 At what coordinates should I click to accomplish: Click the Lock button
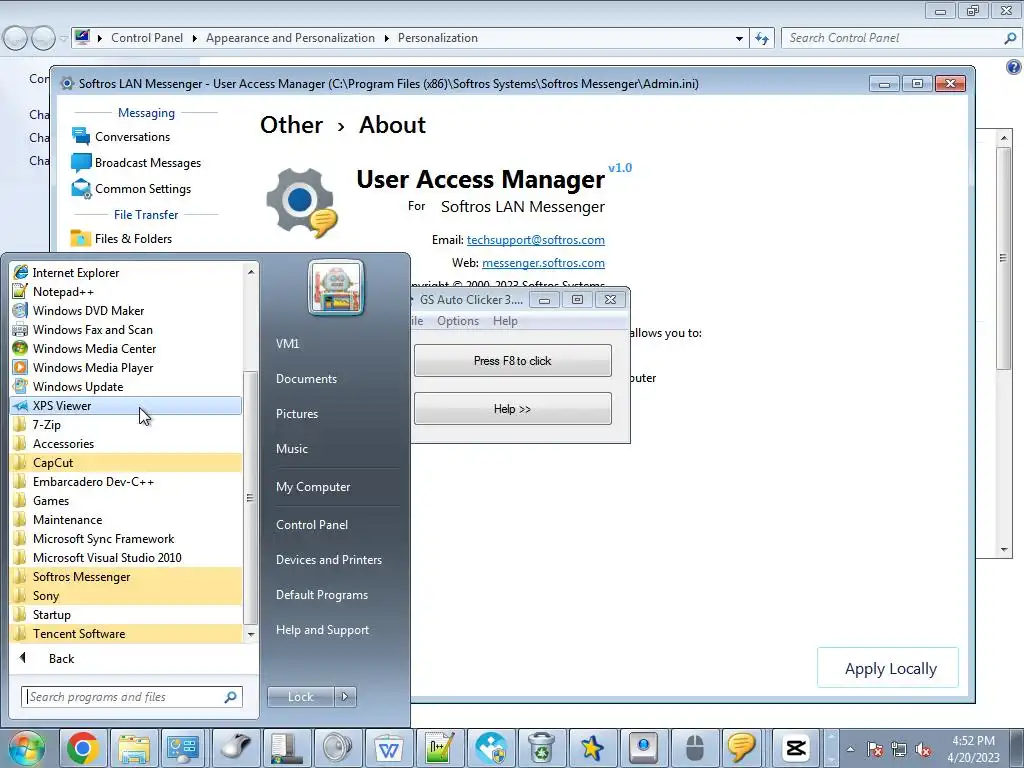300,697
